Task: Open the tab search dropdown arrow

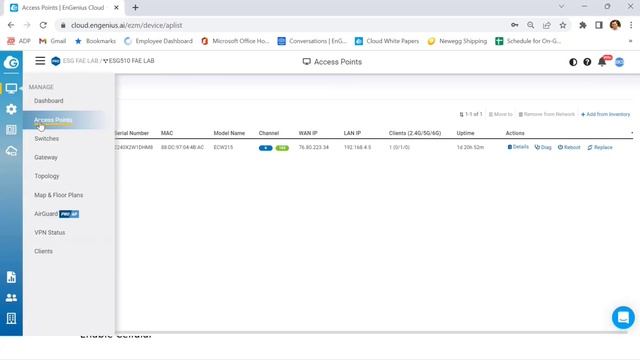Action: click(562, 7)
